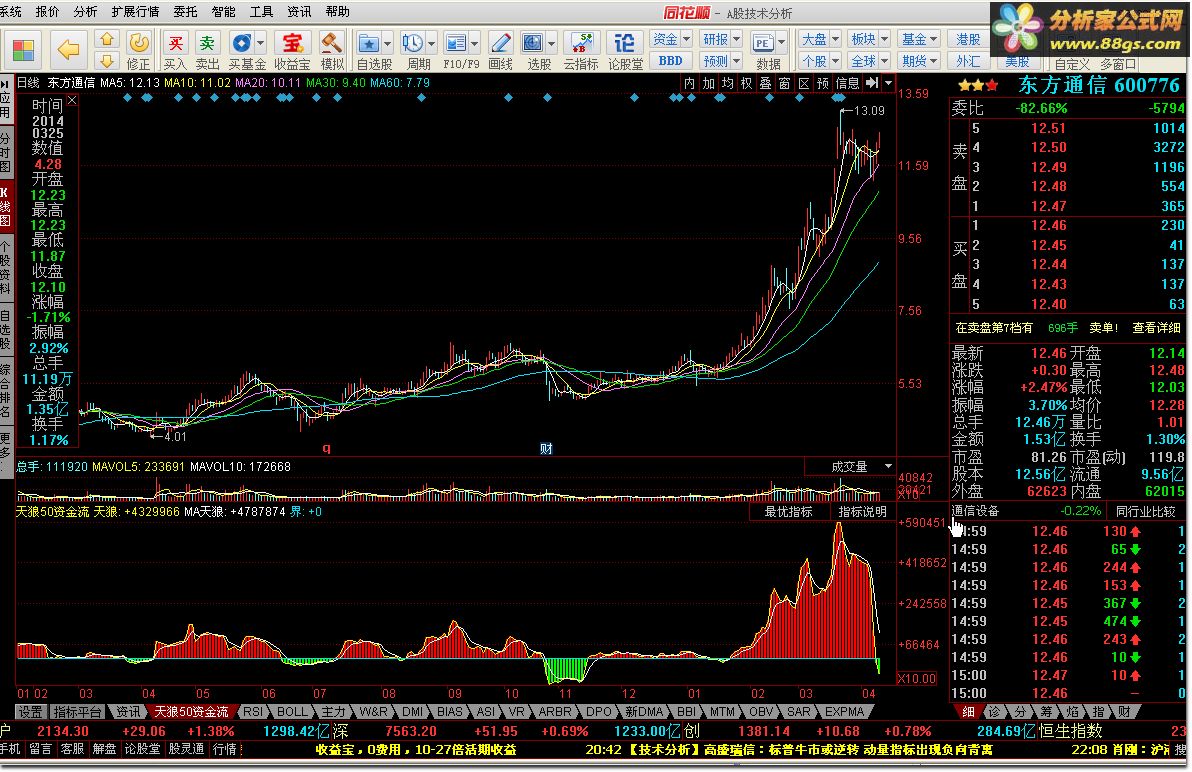Open the K线图 side tab
The height and width of the screenshot is (772, 1192).
click(5, 206)
